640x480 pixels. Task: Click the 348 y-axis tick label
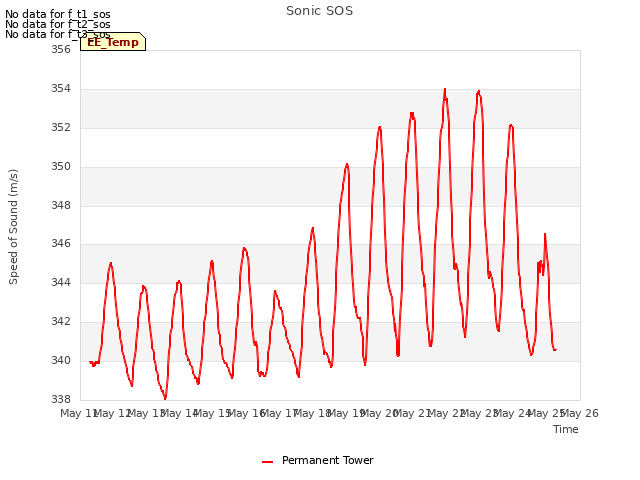(61, 205)
